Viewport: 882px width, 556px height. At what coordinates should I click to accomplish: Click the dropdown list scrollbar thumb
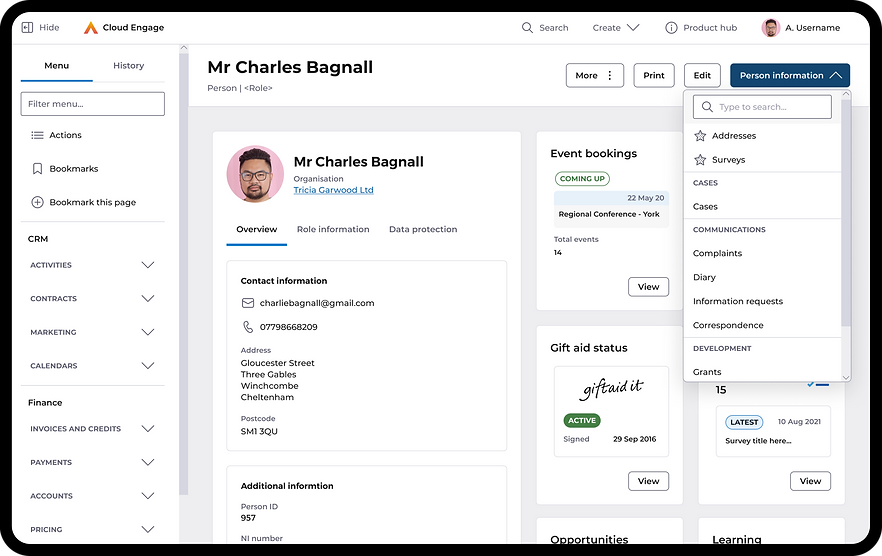click(x=845, y=214)
